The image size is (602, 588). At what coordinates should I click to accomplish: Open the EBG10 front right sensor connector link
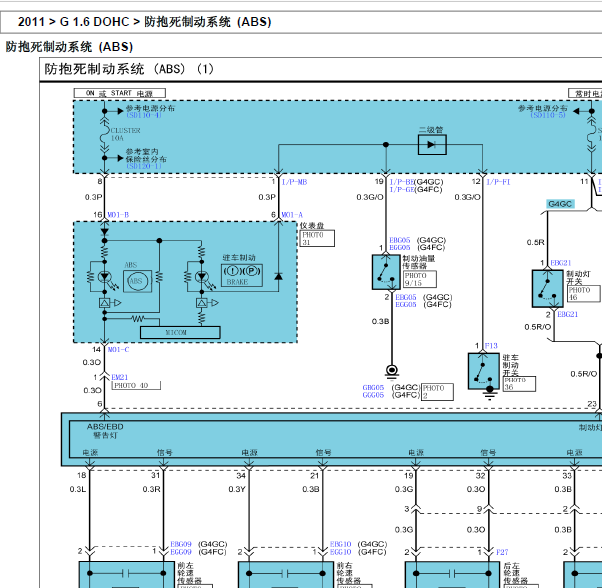point(341,544)
